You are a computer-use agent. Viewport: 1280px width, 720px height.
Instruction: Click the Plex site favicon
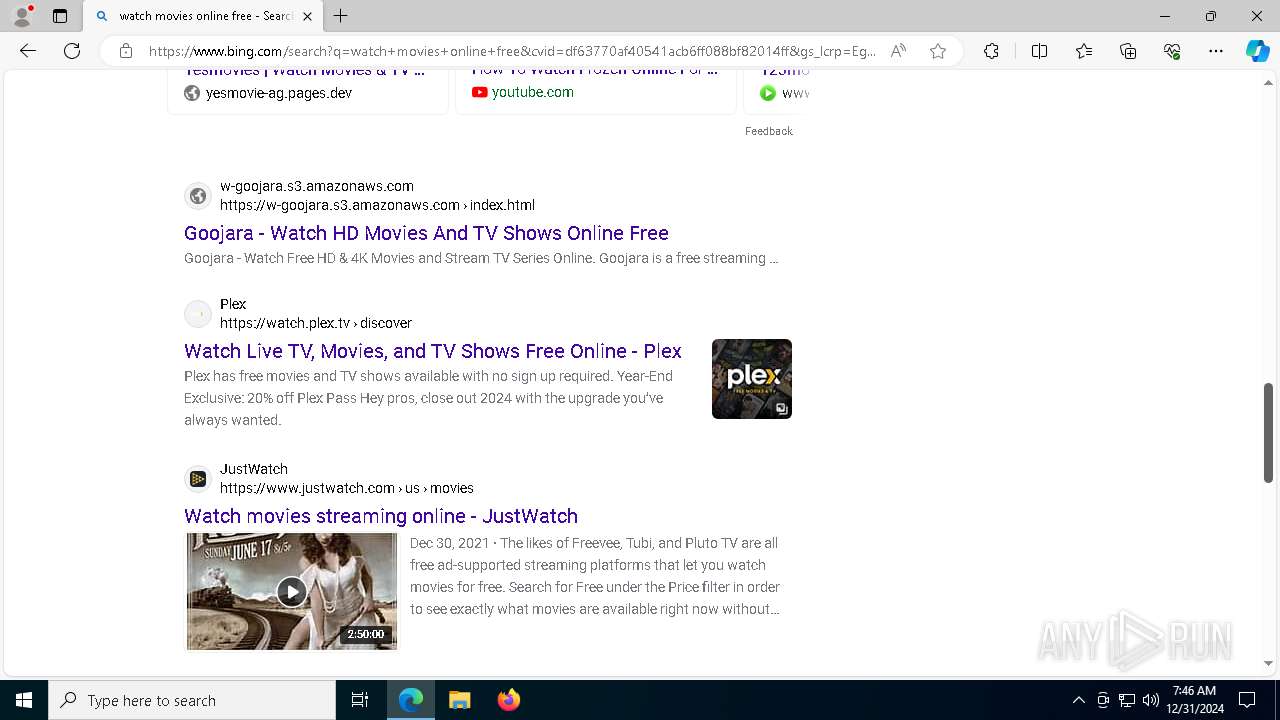tap(198, 314)
